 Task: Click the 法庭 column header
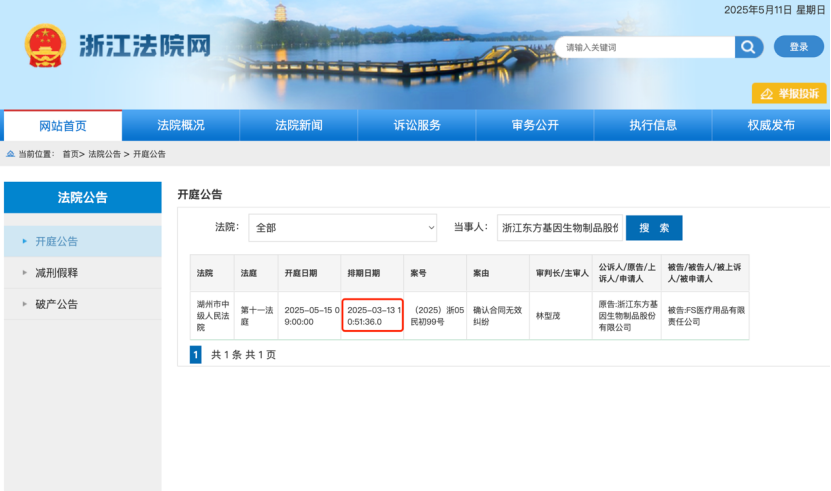pos(257,273)
